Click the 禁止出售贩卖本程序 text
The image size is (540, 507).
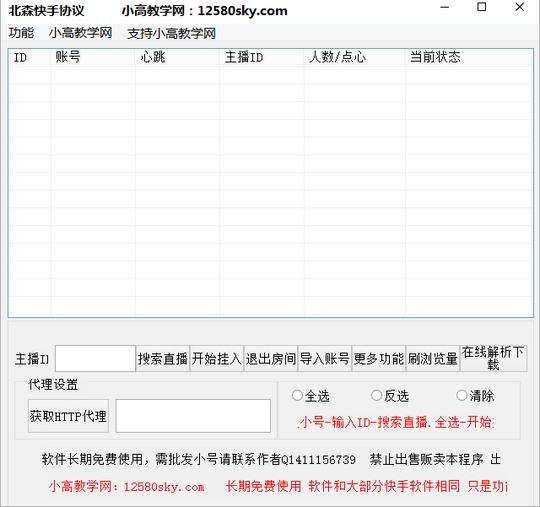pos(426,459)
